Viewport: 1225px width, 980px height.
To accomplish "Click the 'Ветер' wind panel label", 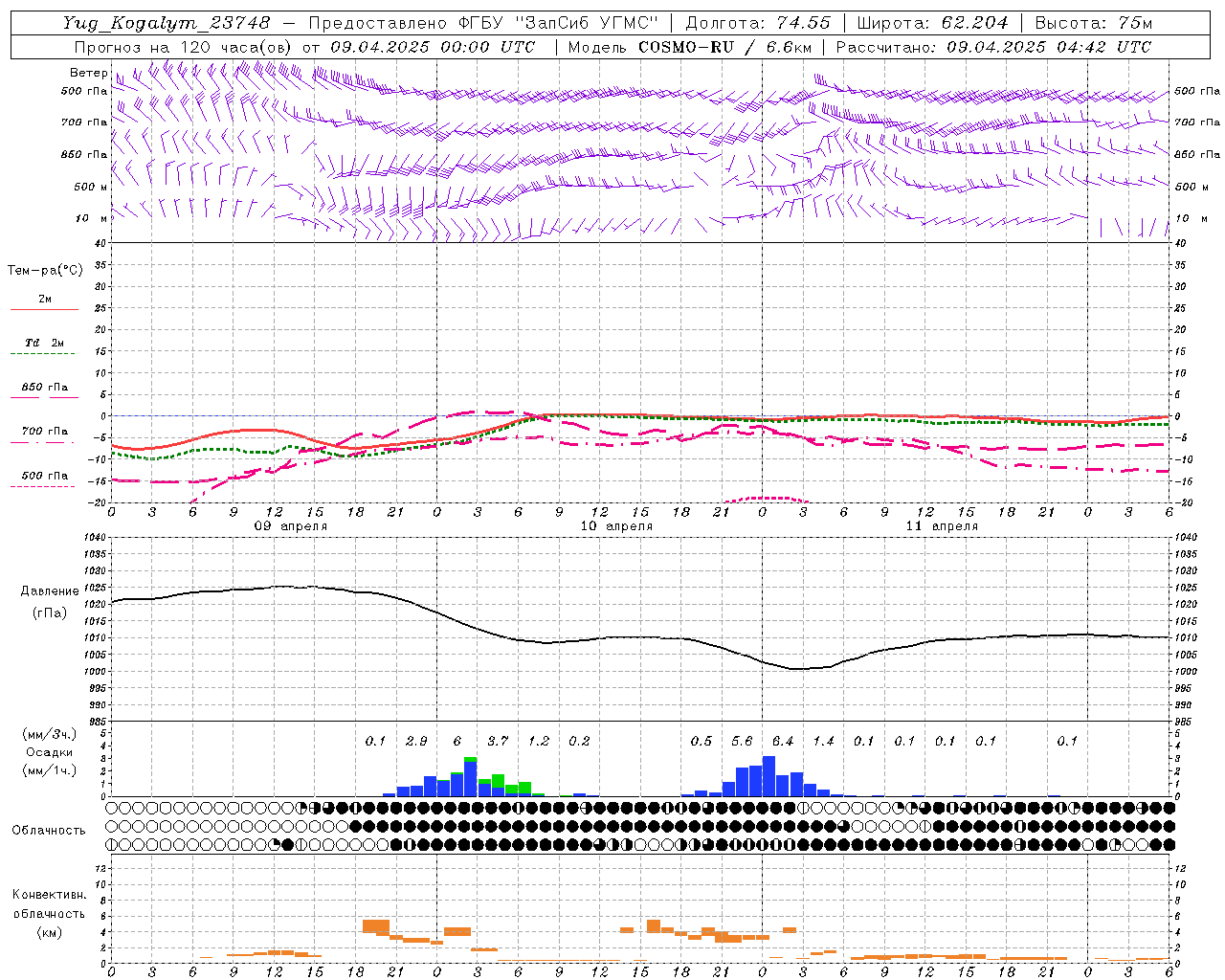I will coord(88,73).
